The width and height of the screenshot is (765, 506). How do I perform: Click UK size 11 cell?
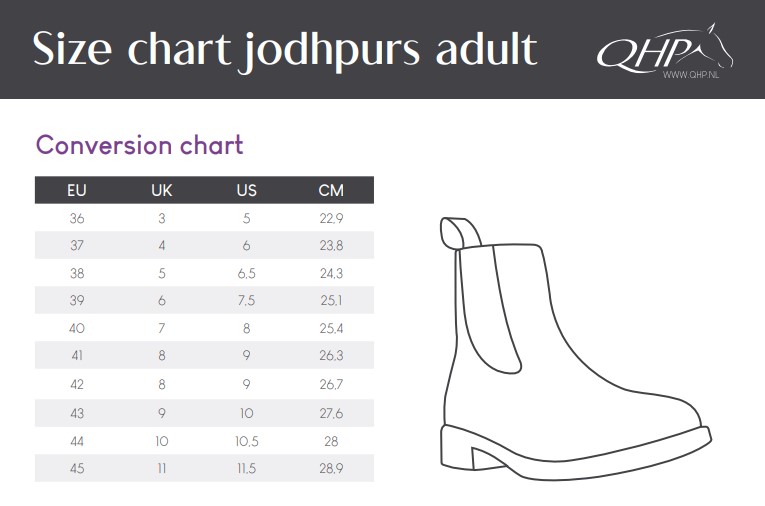tap(161, 468)
